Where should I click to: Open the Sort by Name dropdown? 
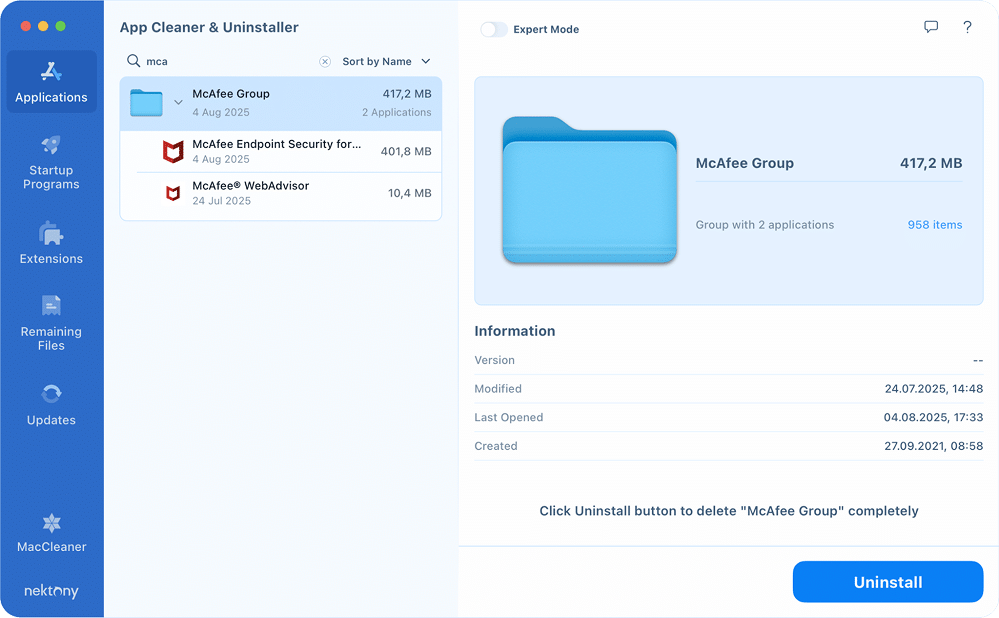point(386,61)
